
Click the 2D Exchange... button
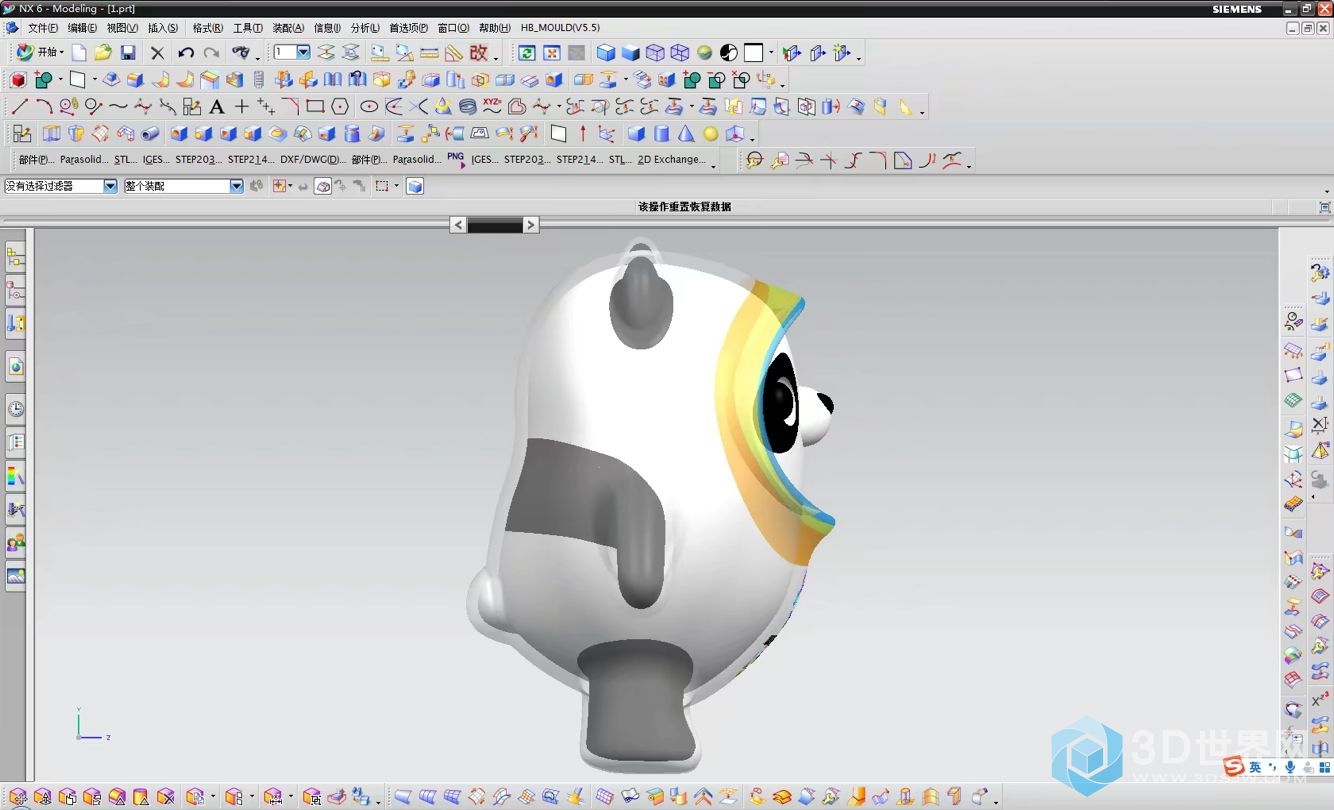point(672,159)
